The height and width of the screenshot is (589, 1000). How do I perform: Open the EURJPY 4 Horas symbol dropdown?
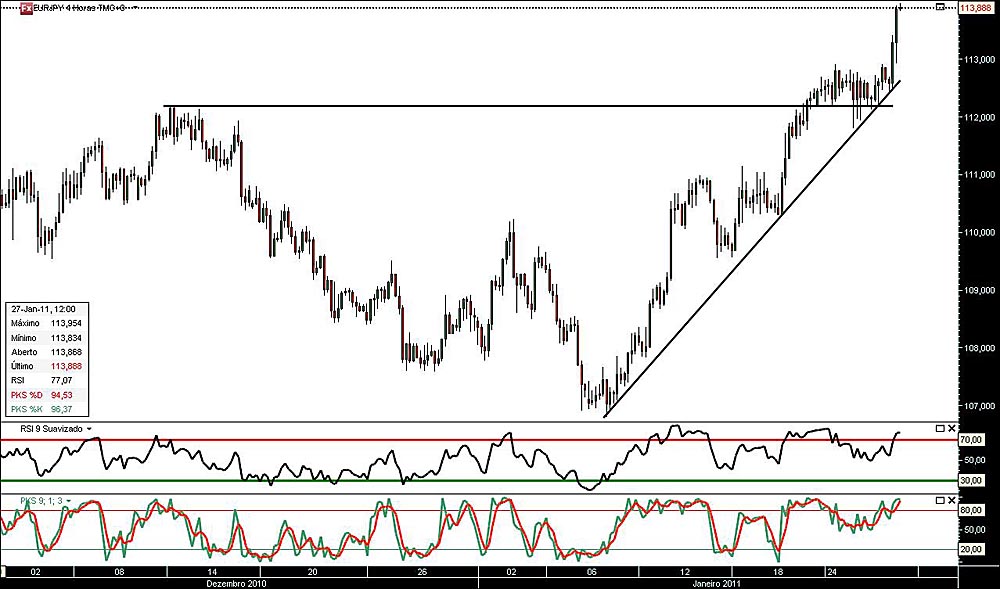134,10
